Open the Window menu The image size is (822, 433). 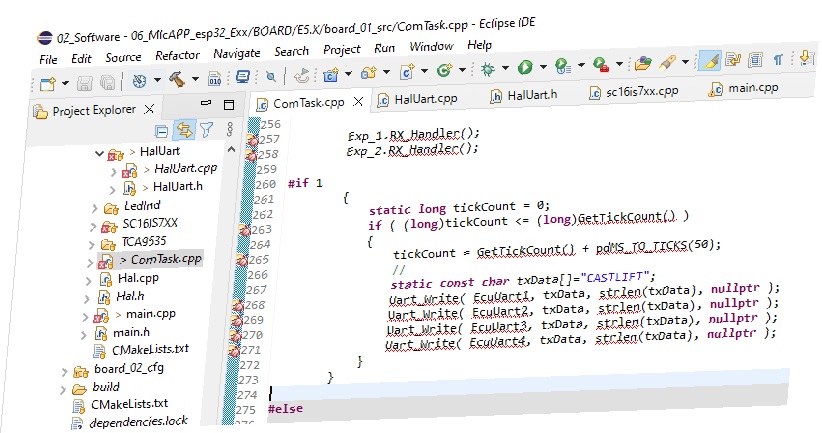[431, 47]
